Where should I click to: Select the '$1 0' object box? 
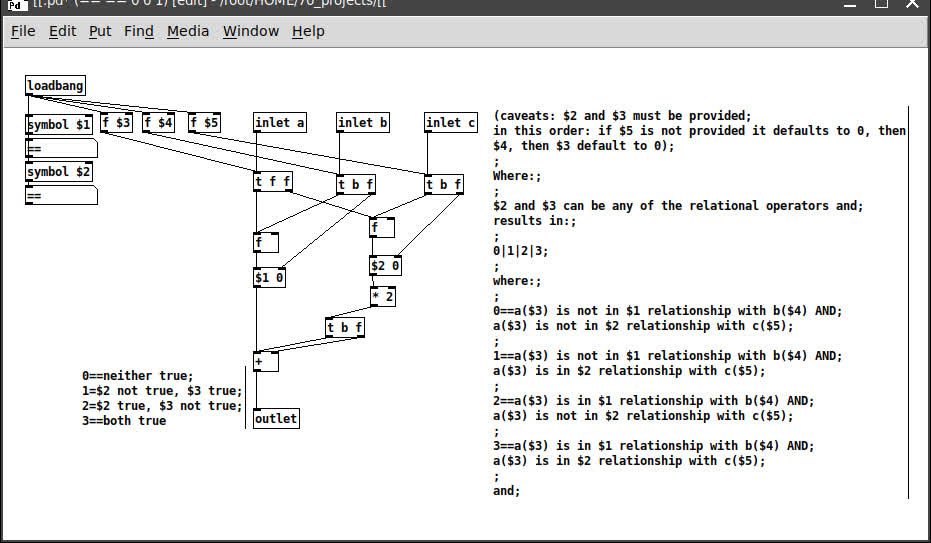tap(270, 278)
